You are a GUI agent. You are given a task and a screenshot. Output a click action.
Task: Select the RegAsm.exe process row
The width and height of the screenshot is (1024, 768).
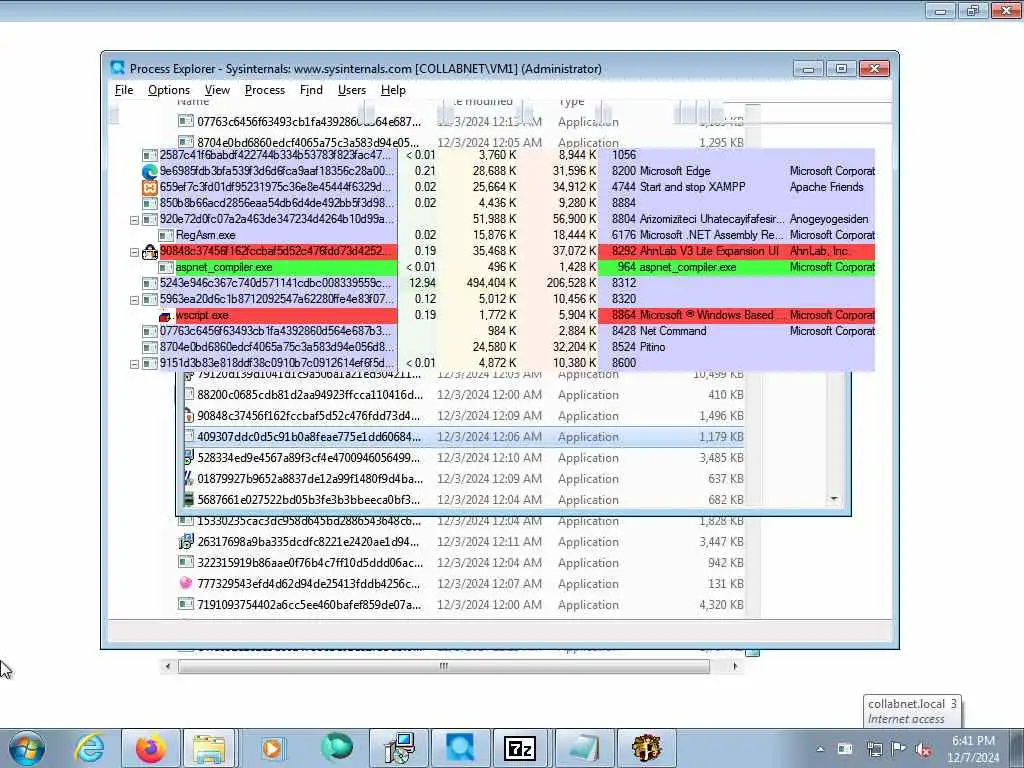click(516, 235)
